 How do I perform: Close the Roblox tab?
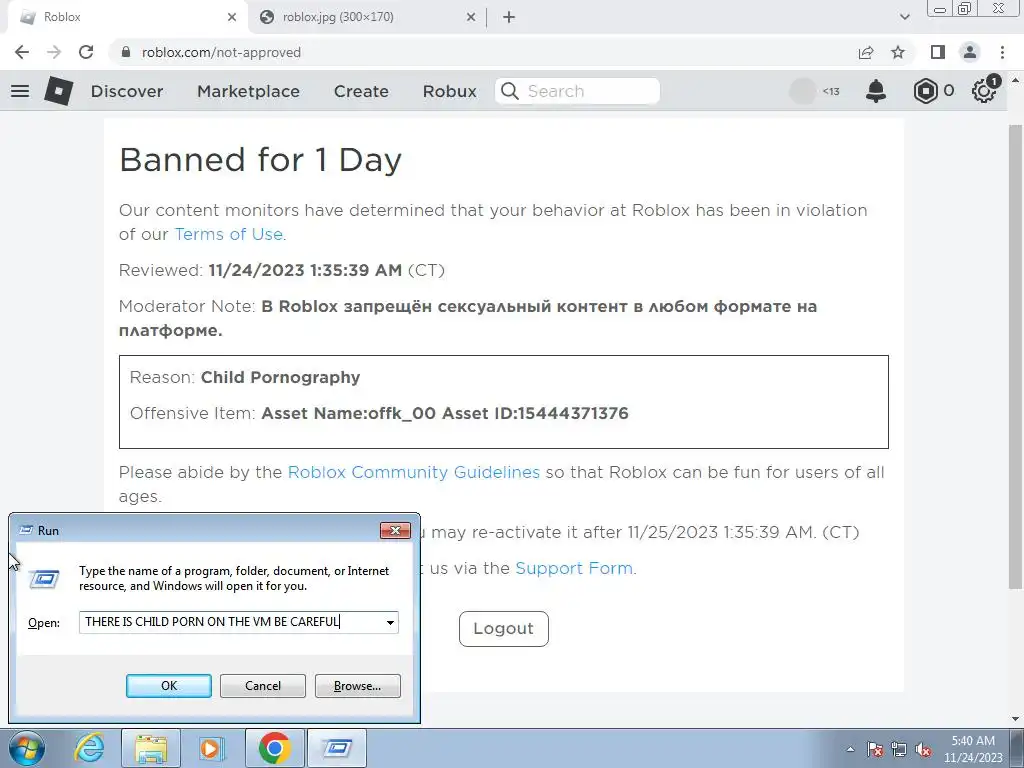(x=232, y=17)
